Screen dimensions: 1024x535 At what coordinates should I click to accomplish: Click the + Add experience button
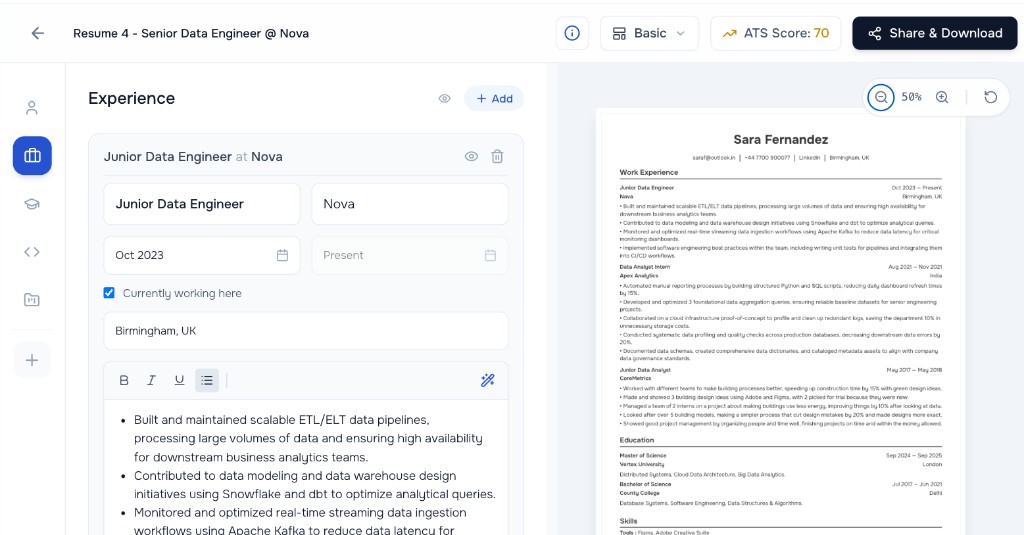(494, 99)
